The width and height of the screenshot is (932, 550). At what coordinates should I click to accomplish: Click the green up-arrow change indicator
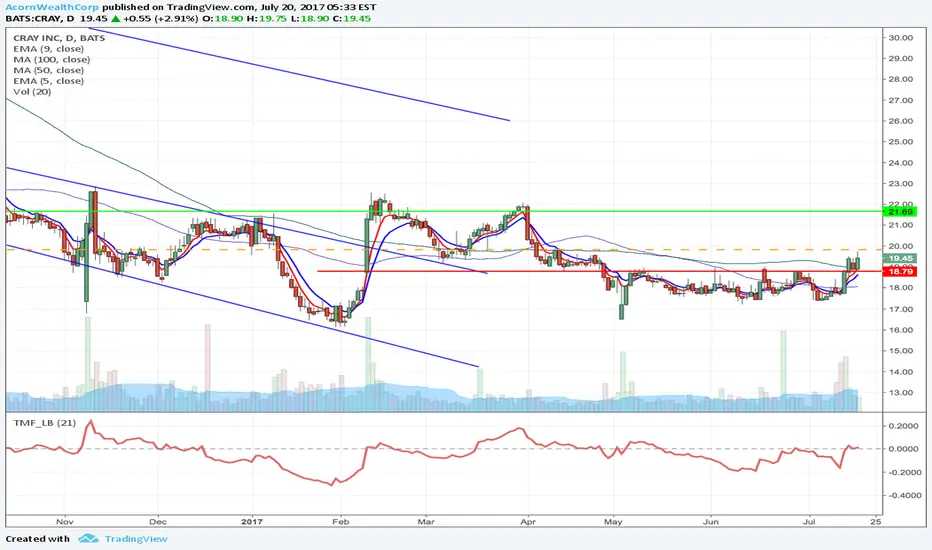pyautogui.click(x=115, y=18)
